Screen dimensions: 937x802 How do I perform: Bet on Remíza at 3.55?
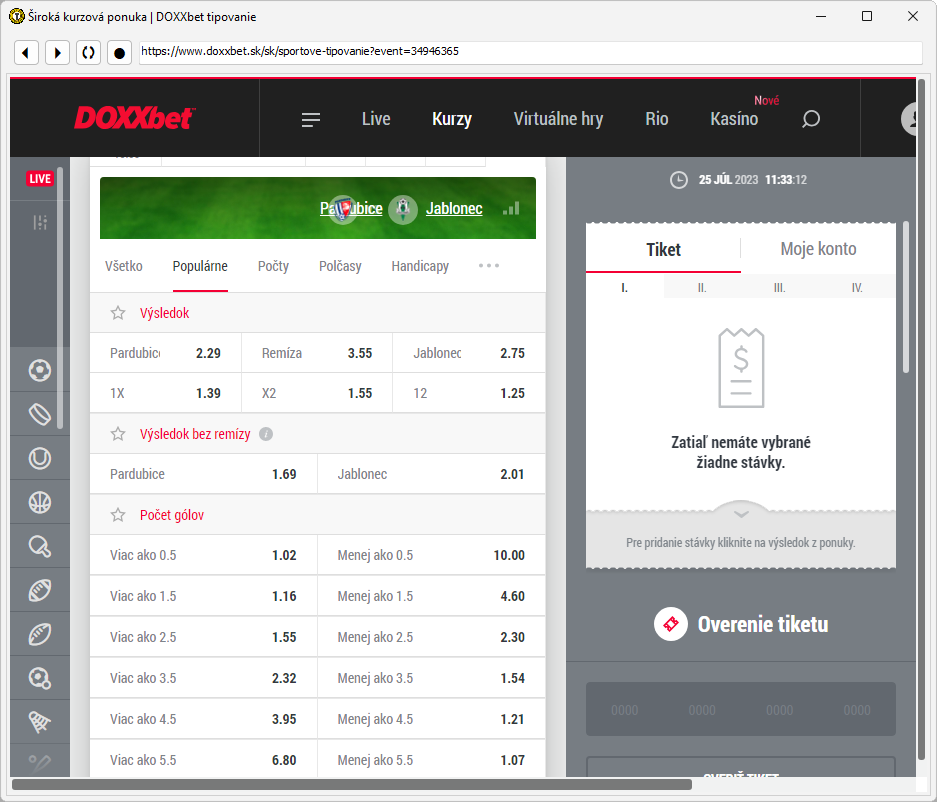pyautogui.click(x=317, y=353)
